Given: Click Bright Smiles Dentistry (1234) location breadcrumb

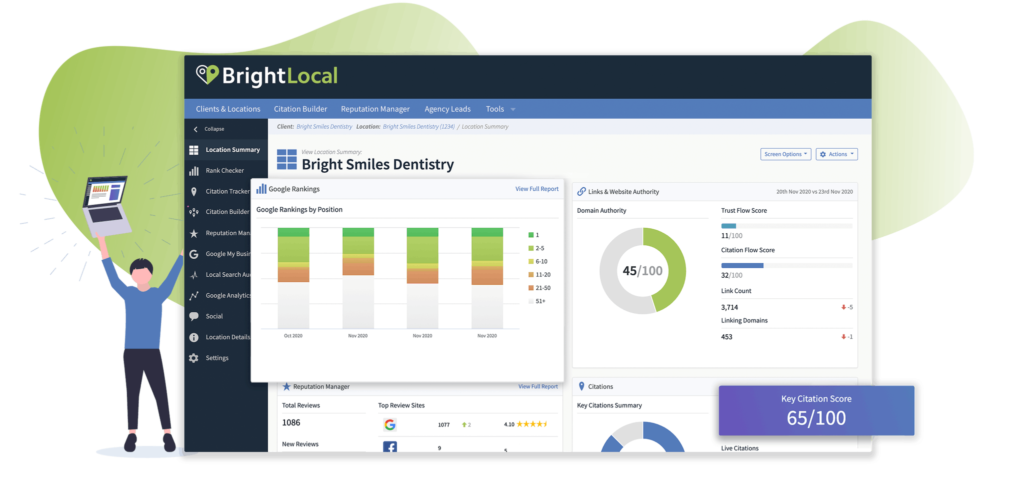Looking at the screenshot, I should tap(418, 127).
